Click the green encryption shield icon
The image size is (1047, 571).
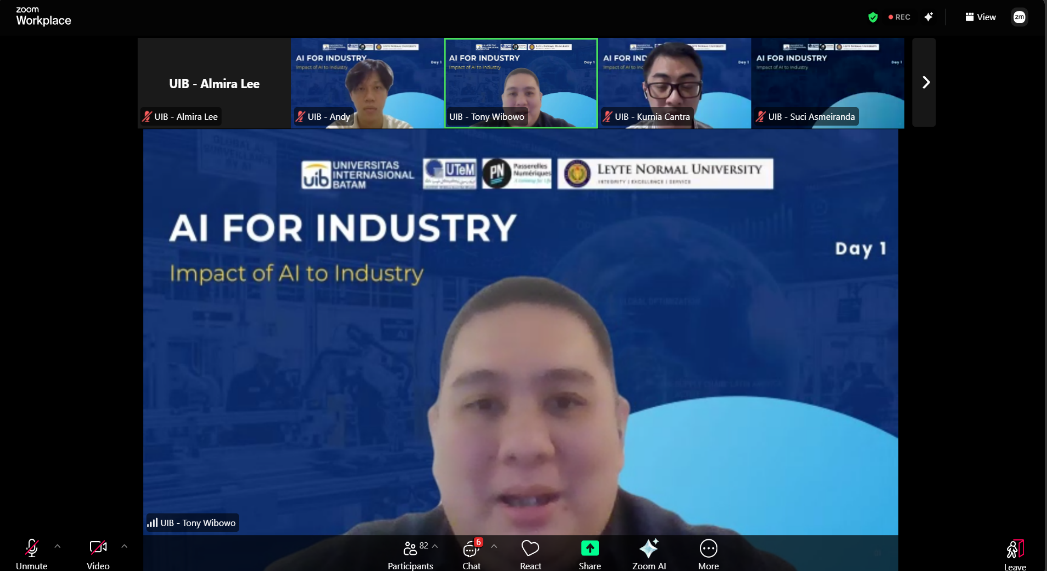[x=873, y=17]
